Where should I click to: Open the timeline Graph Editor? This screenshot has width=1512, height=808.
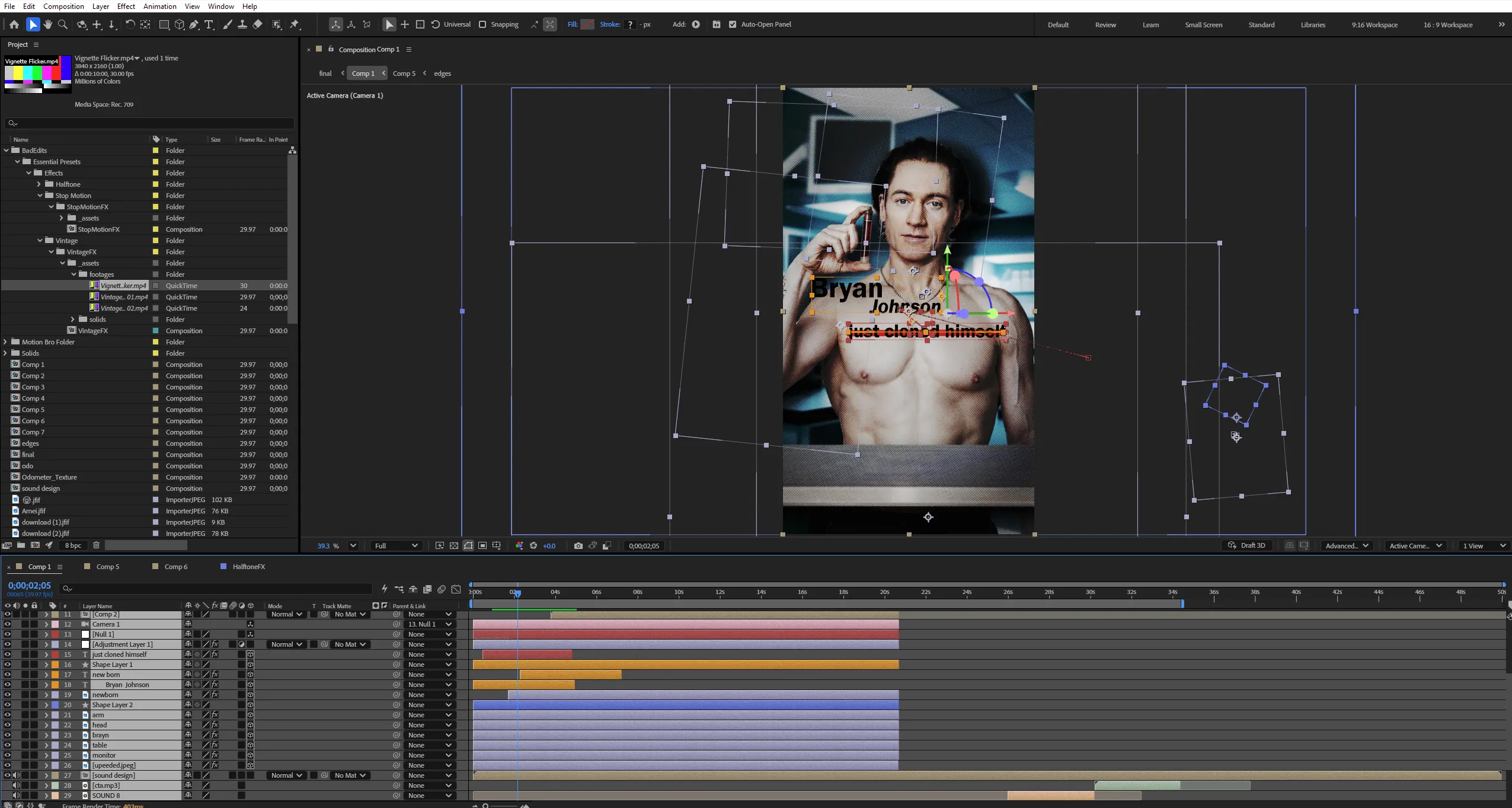[456, 589]
